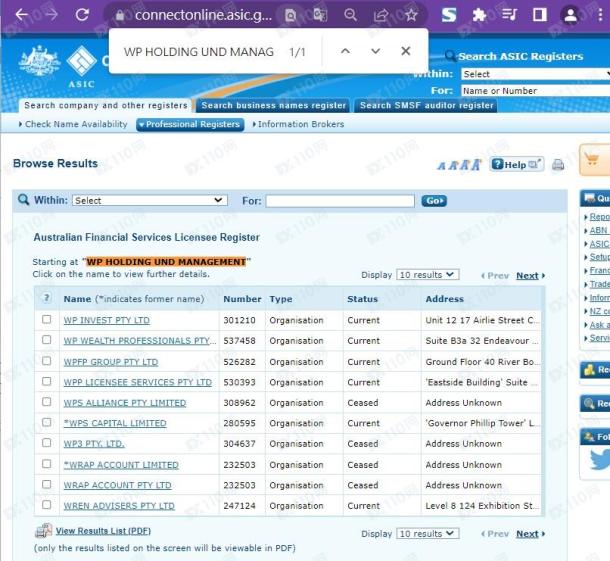The image size is (610, 561).
Task: Expand Information Brokers menu
Action: tap(298, 124)
